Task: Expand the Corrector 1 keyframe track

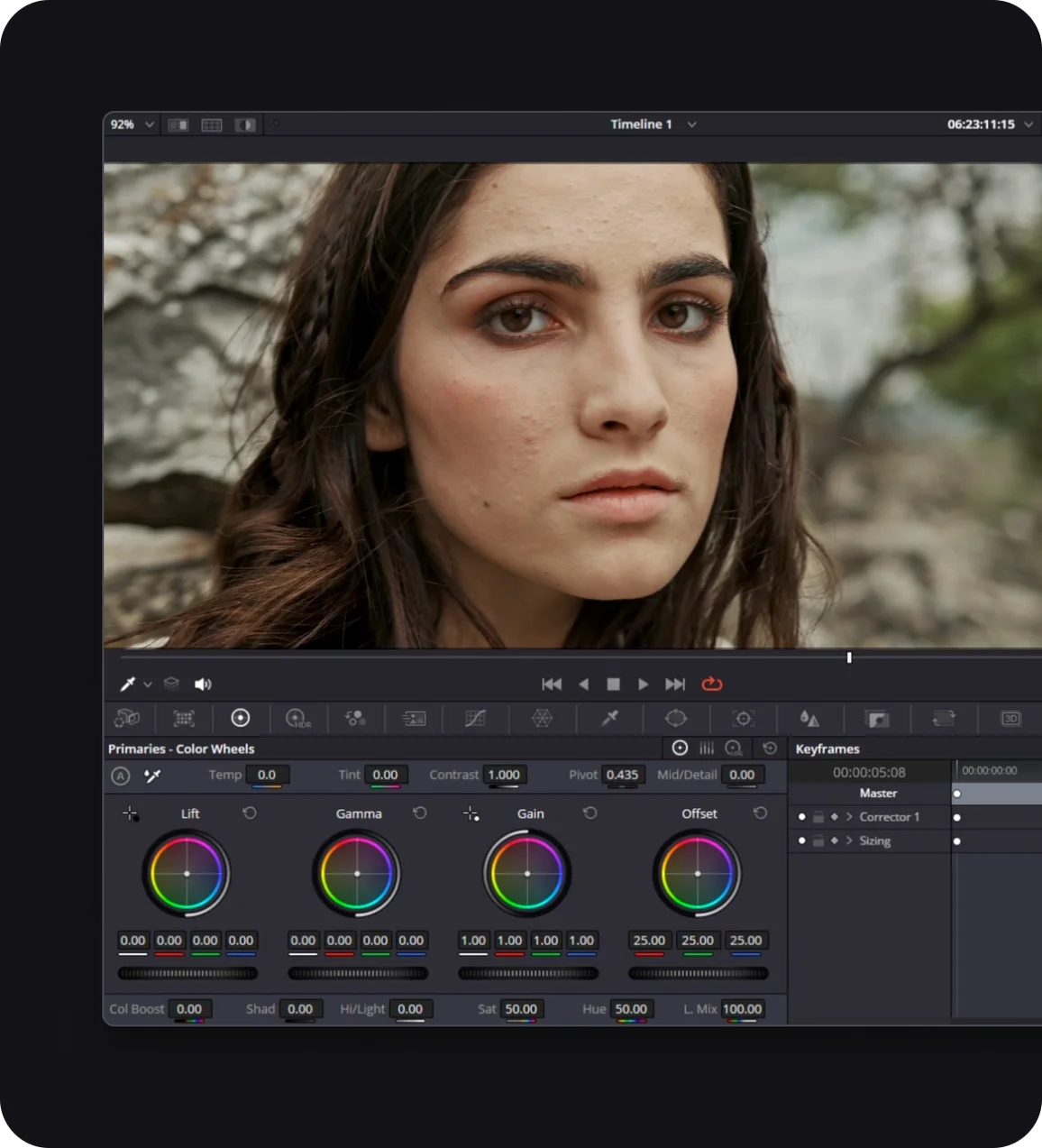Action: [x=848, y=817]
